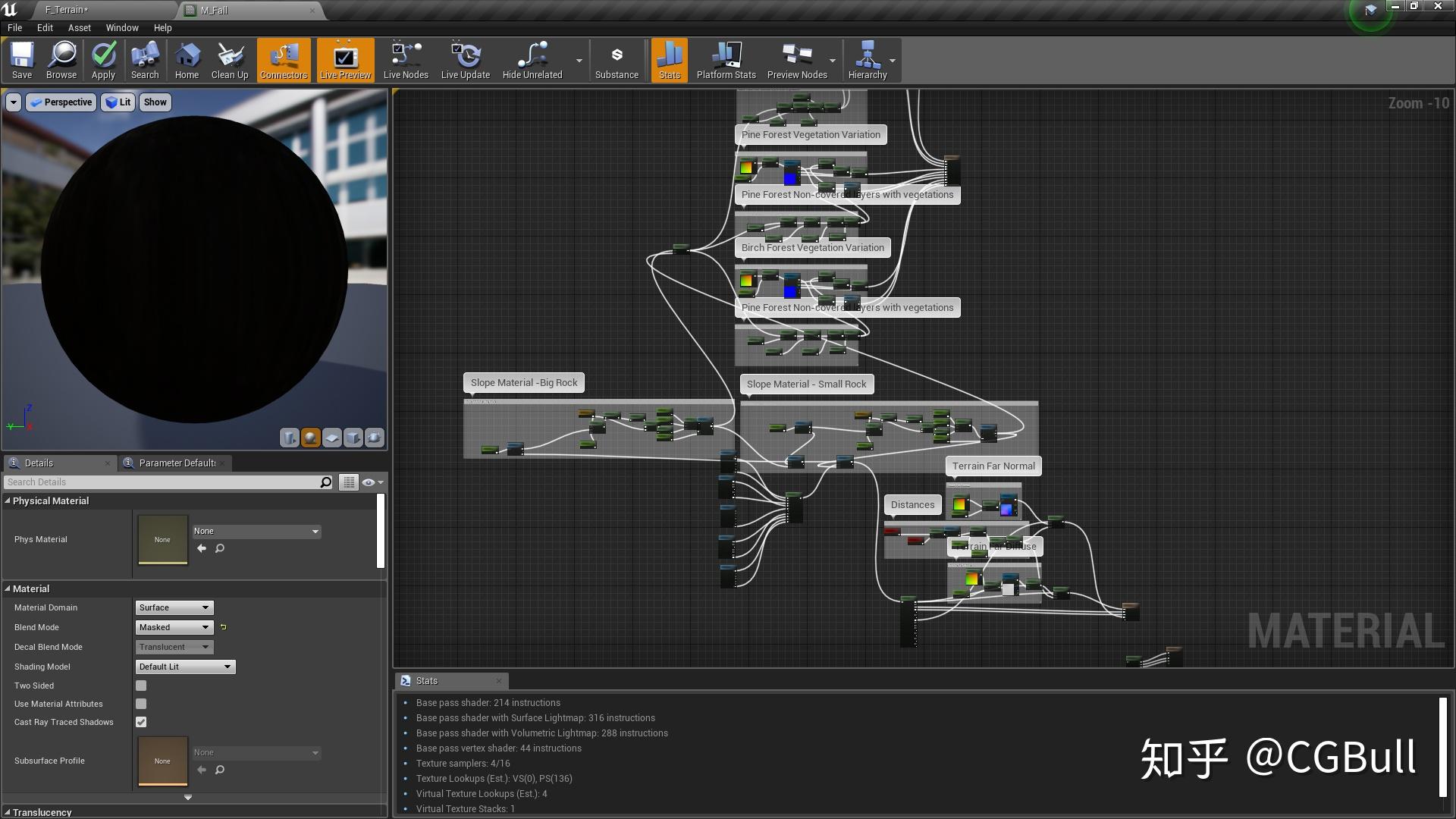Collapse the Physical Material section

tap(8, 500)
